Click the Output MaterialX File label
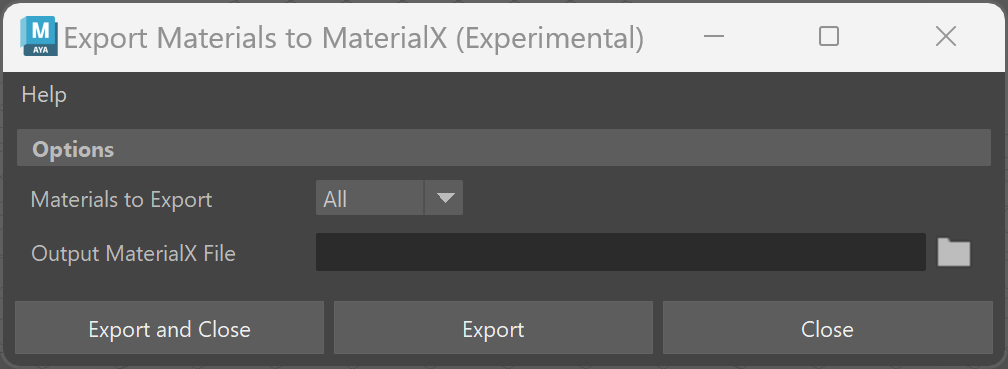 [133, 253]
